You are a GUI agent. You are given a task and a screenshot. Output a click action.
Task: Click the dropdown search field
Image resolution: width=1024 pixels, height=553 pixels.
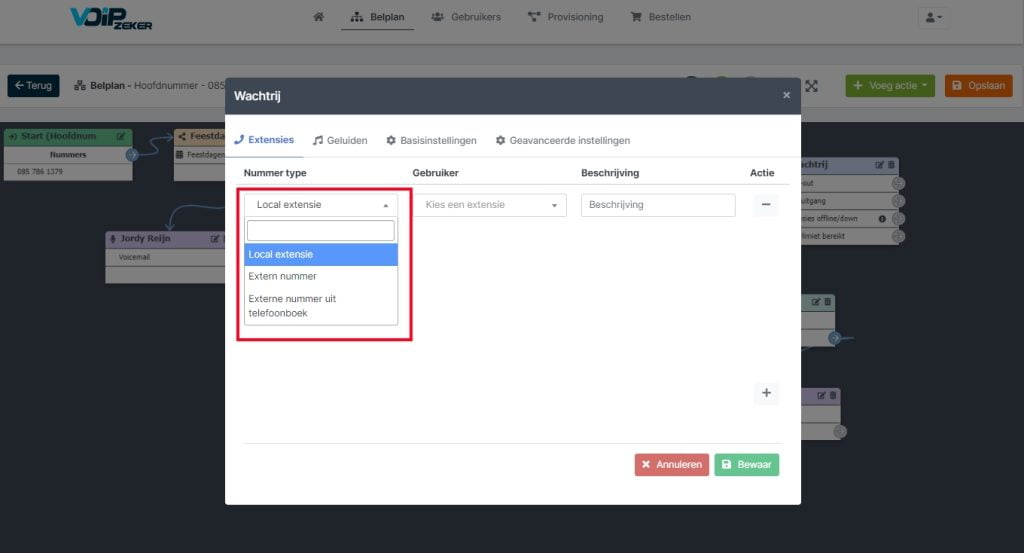(321, 230)
